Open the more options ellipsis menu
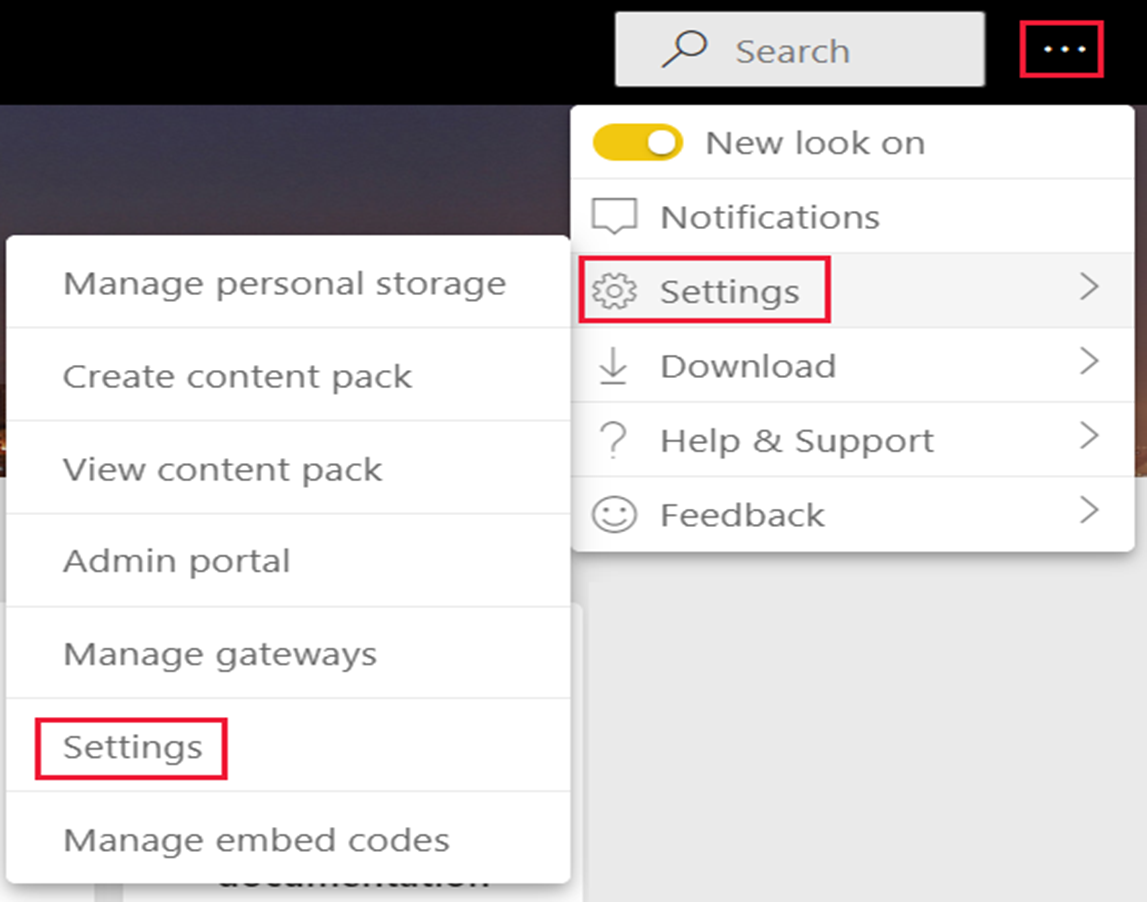 [x=1062, y=49]
